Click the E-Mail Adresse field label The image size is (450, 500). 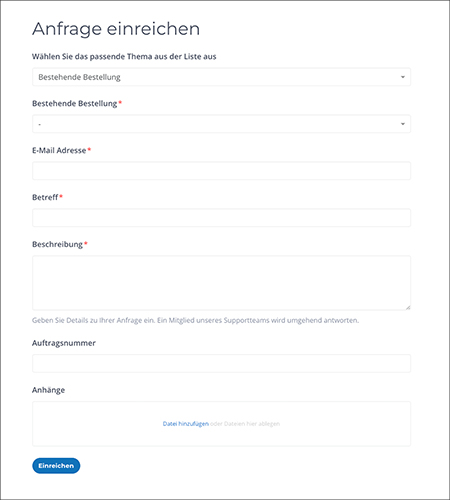click(x=59, y=150)
